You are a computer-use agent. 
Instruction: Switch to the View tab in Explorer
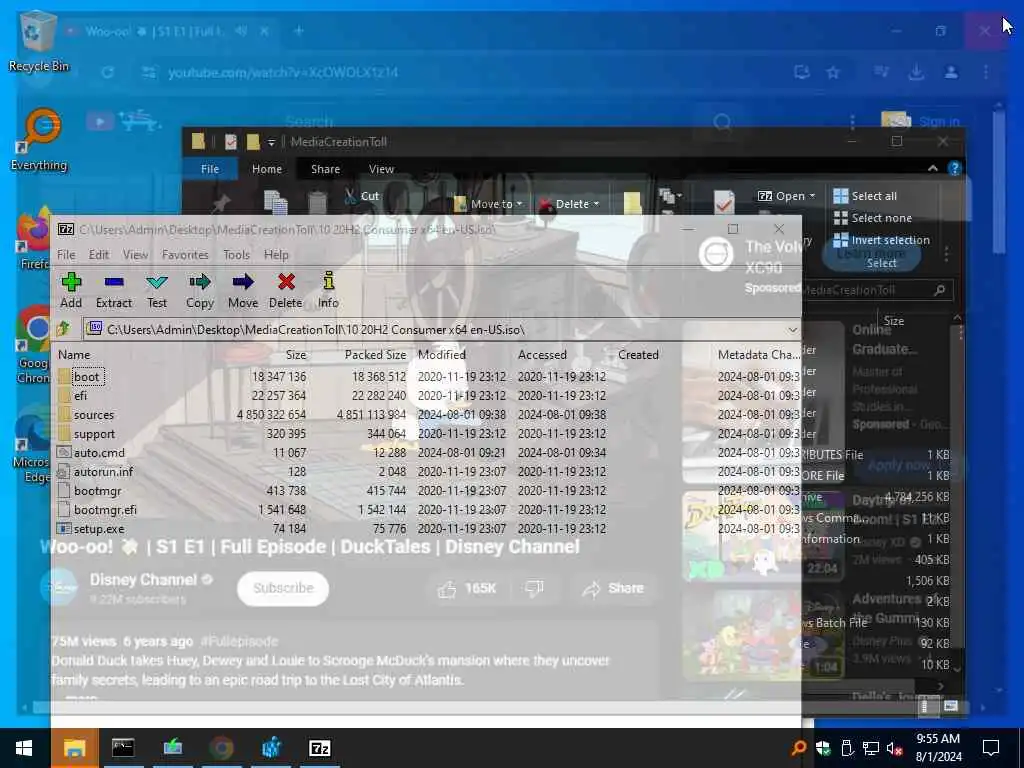tap(381, 168)
